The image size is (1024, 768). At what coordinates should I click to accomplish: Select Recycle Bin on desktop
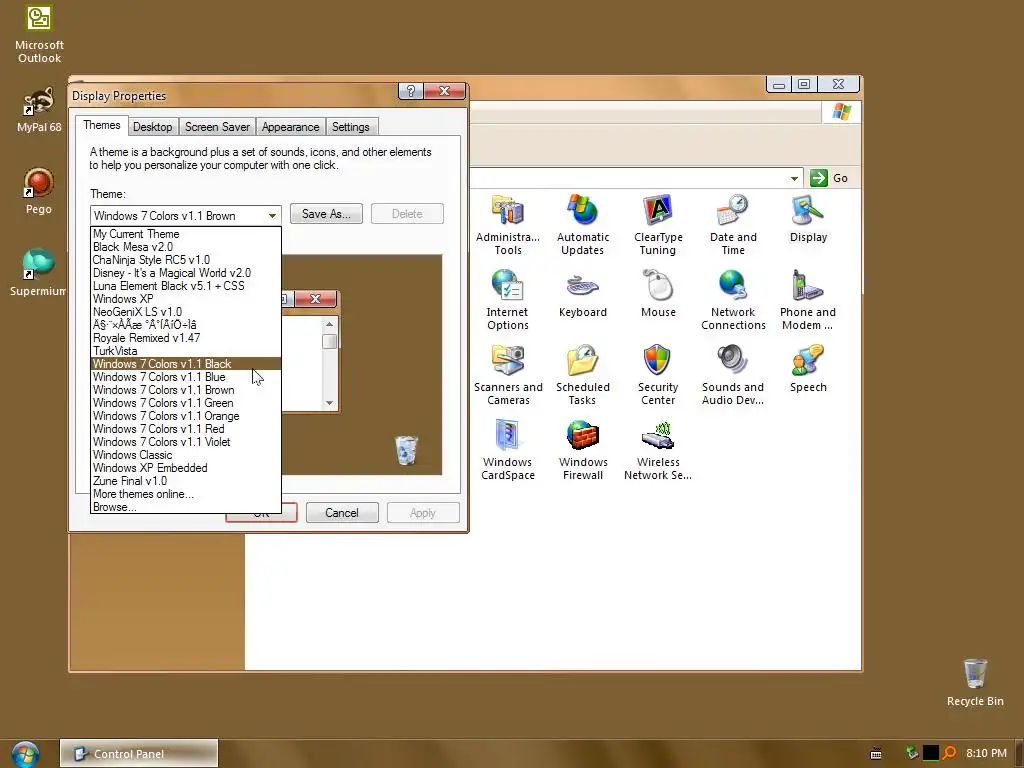click(975, 682)
